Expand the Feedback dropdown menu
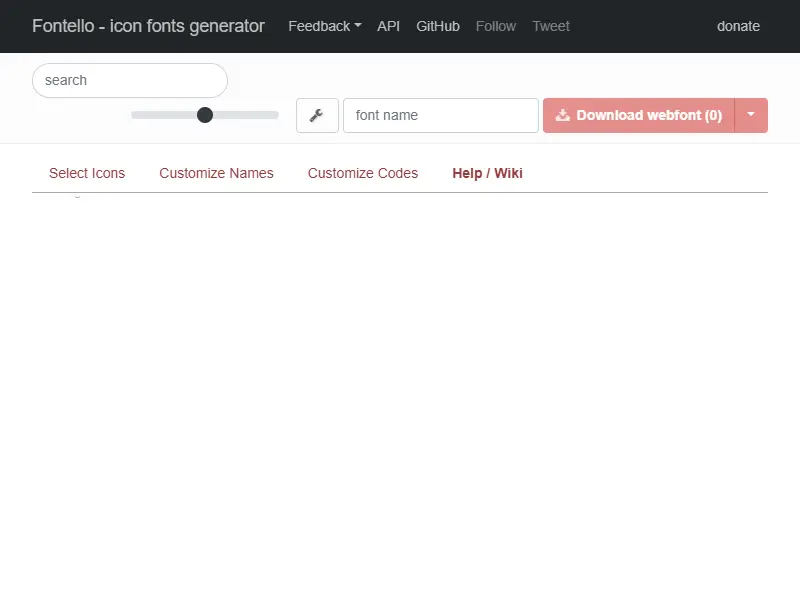Screen dimensions: 800x600 [324, 26]
